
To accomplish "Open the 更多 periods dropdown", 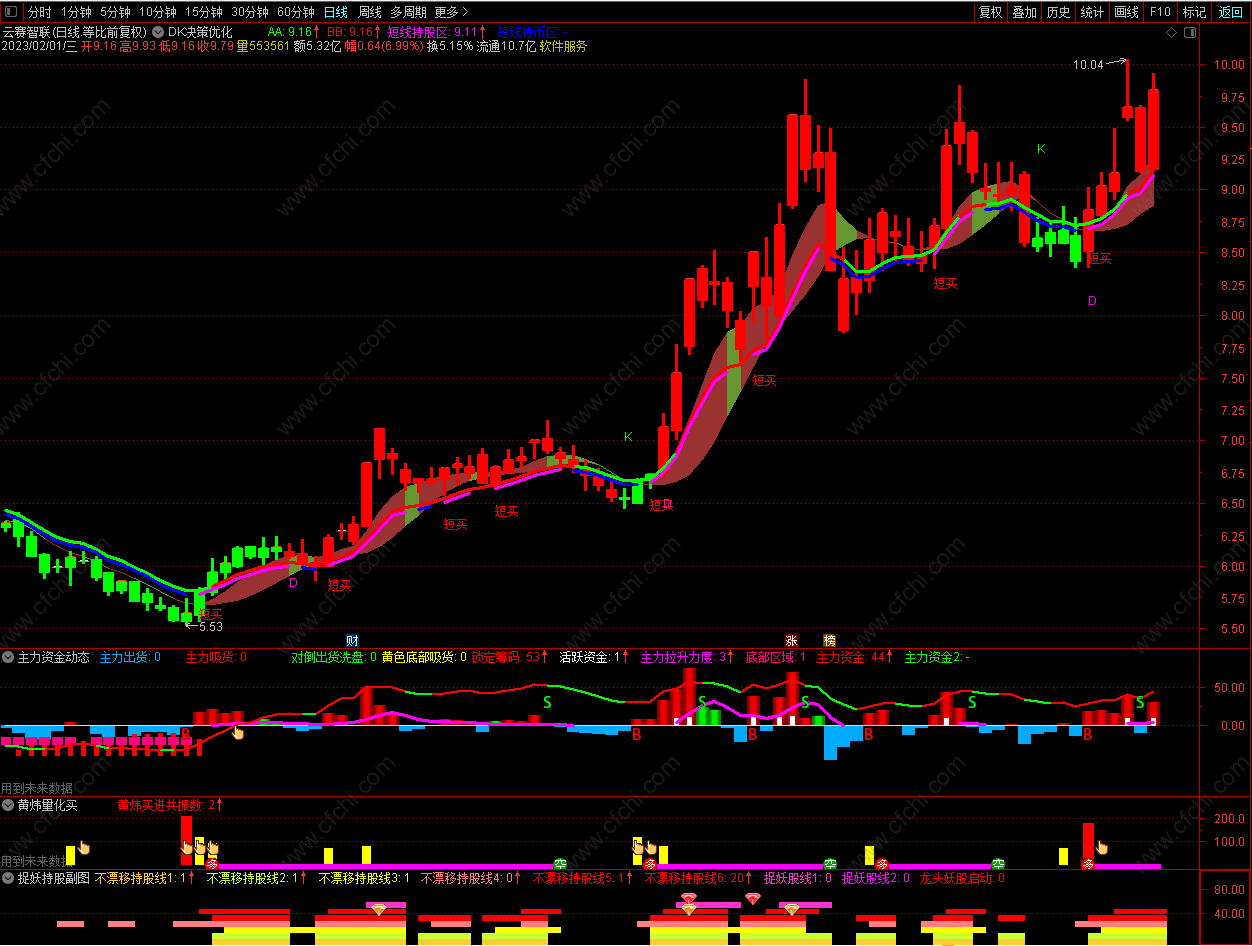I will [451, 12].
